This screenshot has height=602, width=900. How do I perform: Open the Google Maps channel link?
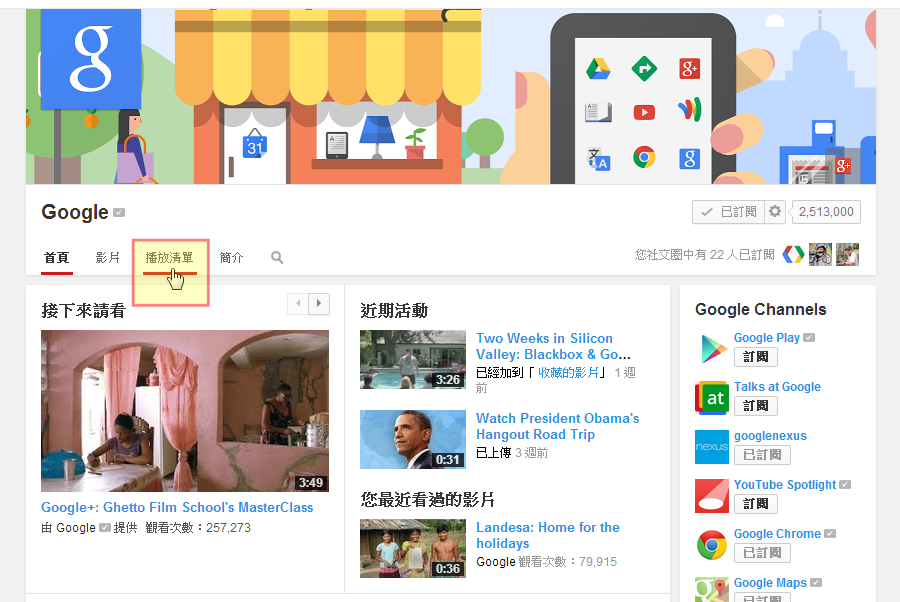click(770, 582)
